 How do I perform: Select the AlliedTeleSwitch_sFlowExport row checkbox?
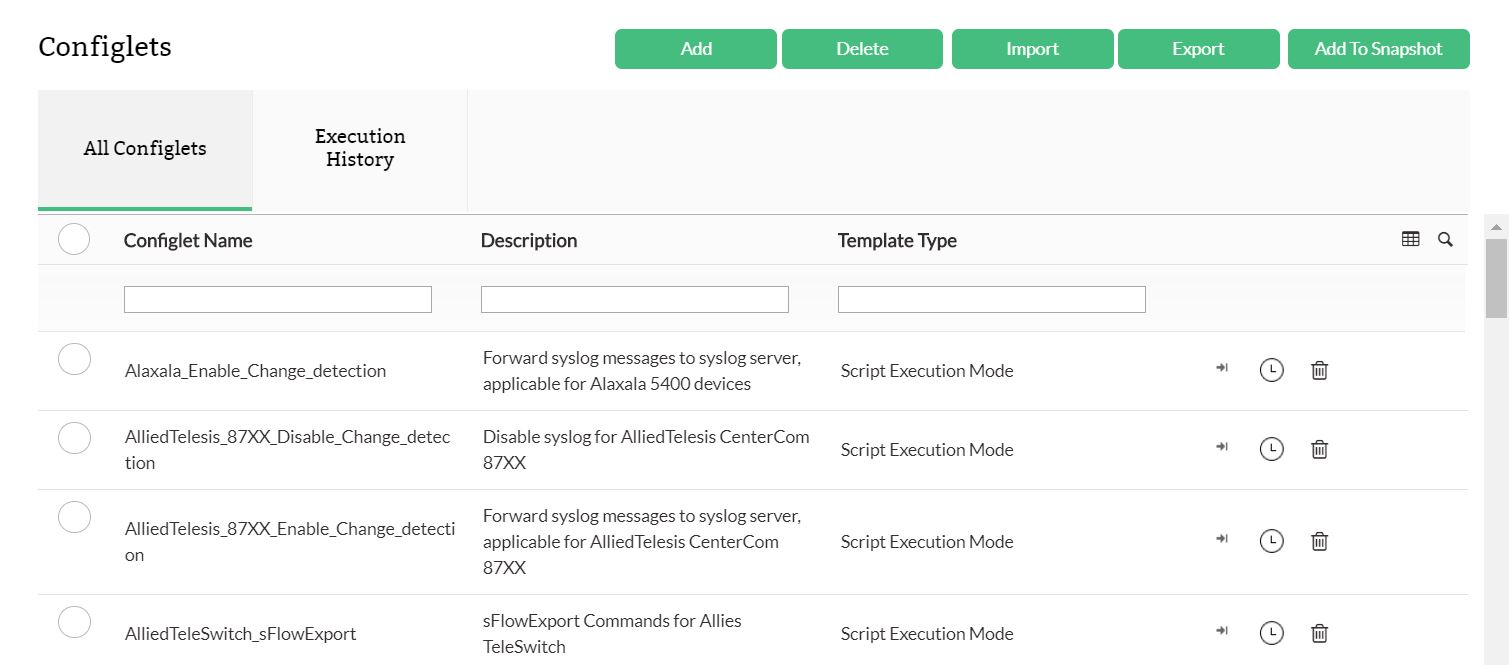point(74,622)
